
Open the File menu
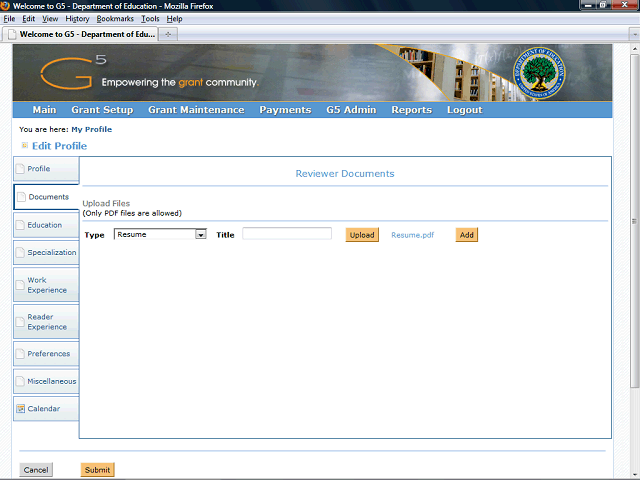pos(9,19)
